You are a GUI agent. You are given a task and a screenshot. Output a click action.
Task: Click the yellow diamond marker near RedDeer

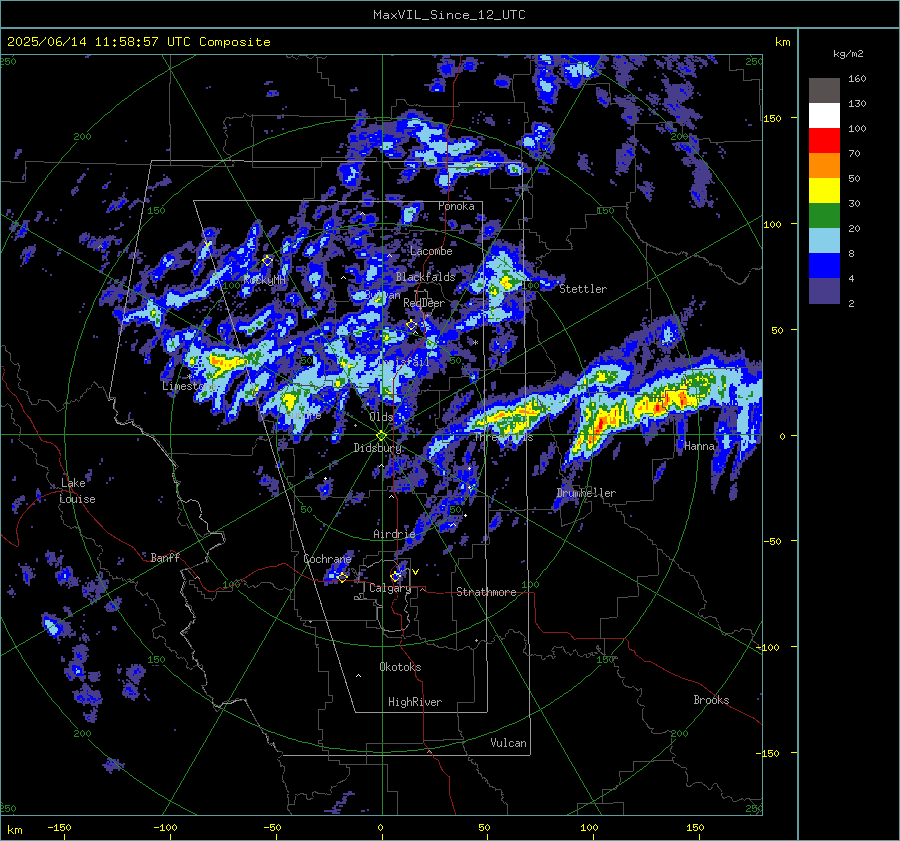411,325
